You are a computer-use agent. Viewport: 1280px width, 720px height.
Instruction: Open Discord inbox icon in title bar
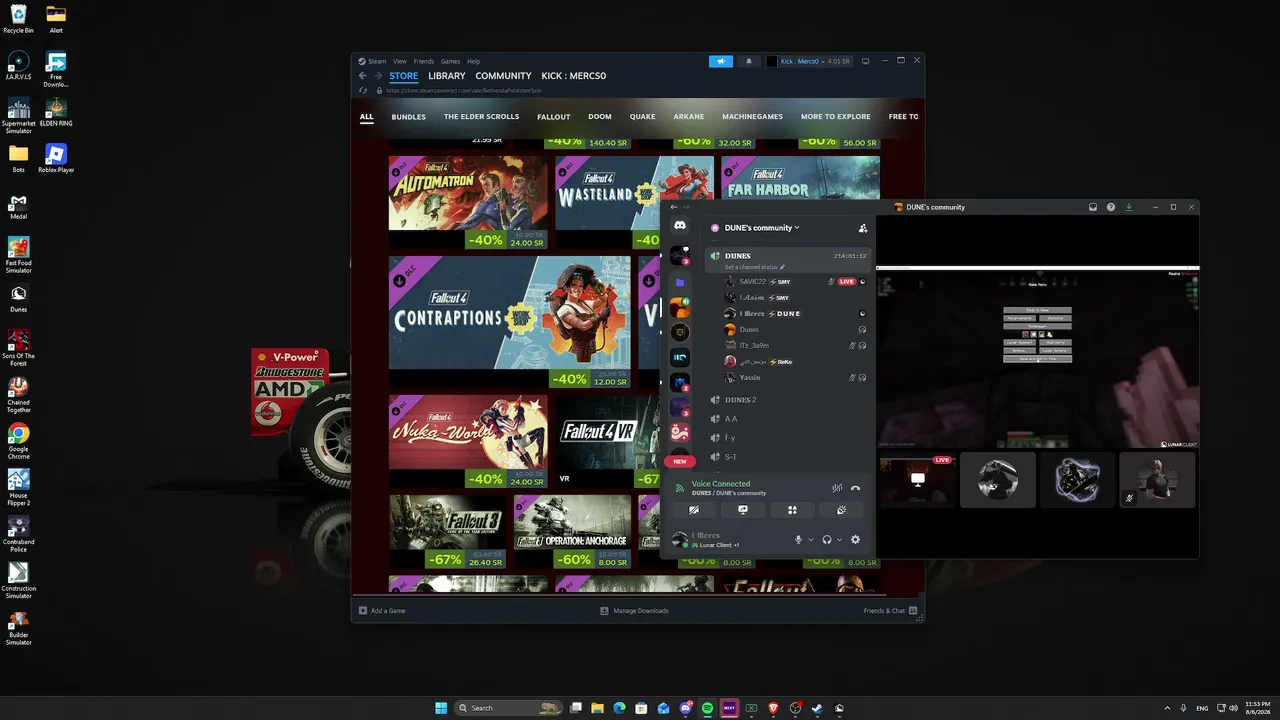1093,207
